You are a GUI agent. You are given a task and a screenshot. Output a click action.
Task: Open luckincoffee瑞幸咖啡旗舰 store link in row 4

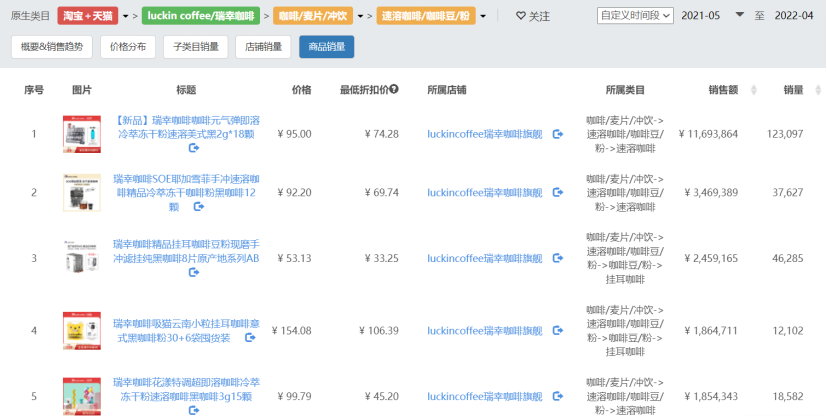(x=485, y=331)
